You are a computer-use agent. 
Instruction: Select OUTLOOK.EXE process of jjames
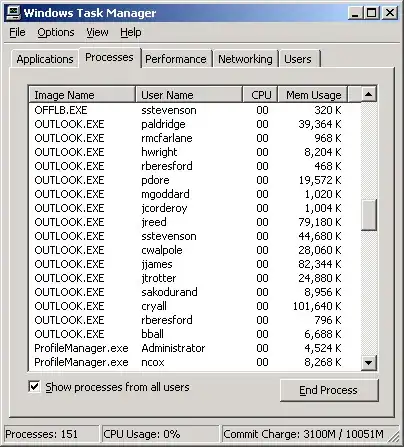pos(195,264)
